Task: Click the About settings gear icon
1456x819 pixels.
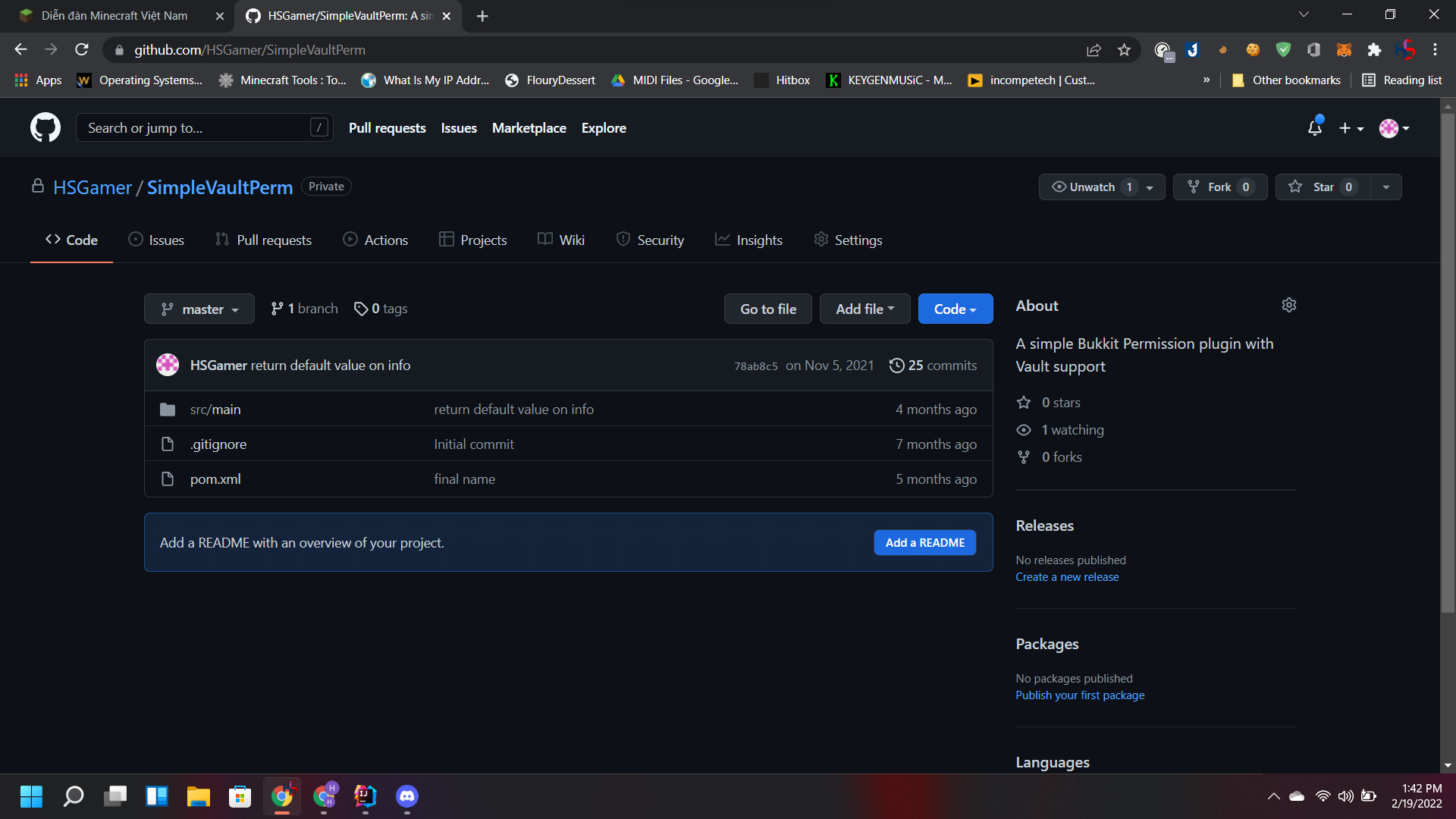Action: 1288,305
